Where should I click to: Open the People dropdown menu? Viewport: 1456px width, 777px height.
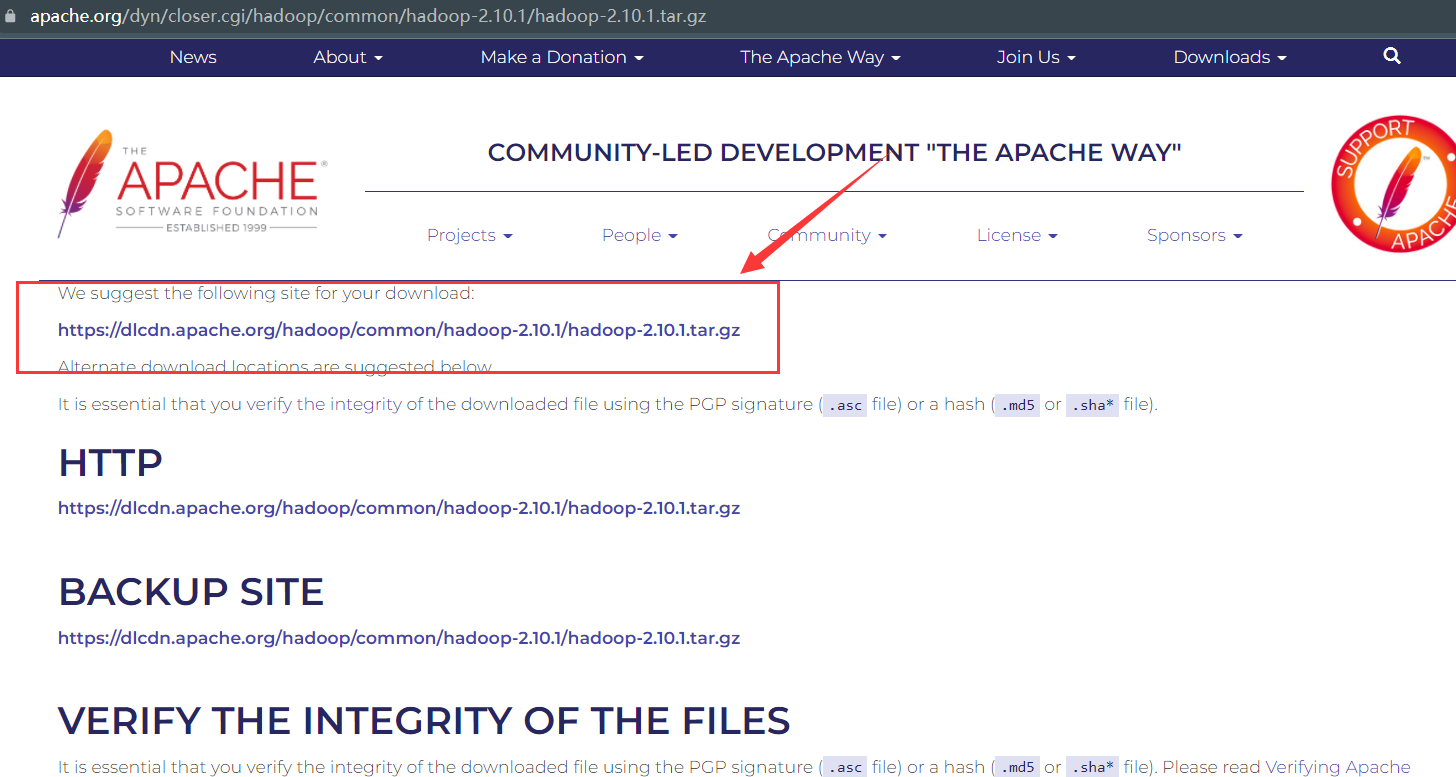click(640, 235)
